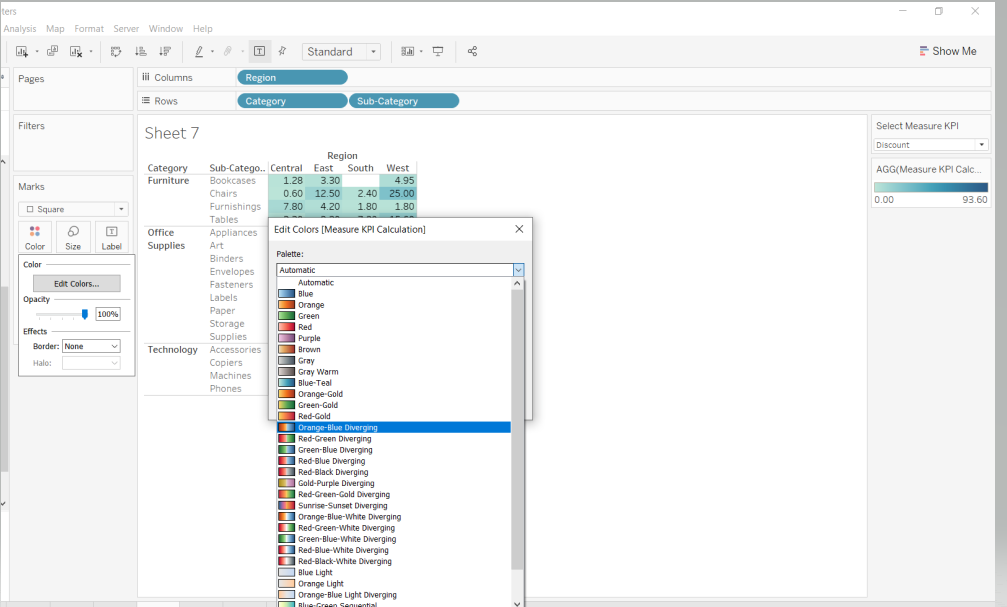Choose the Red-Black-White Diverging palette
The height and width of the screenshot is (607, 1007).
point(394,561)
